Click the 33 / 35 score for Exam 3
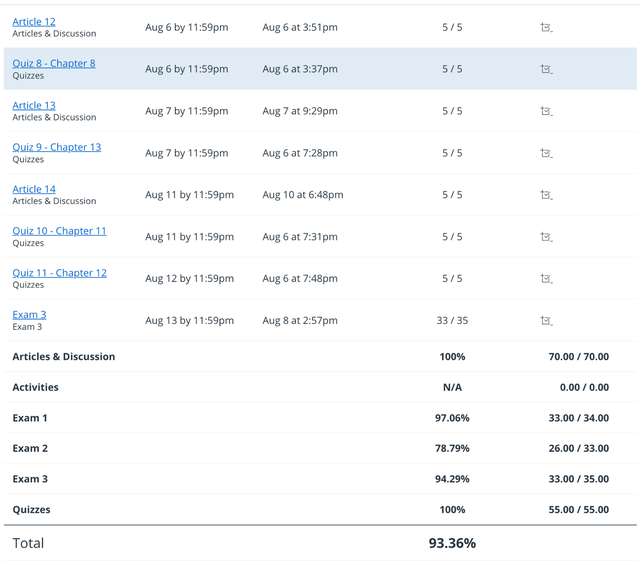 coord(452,321)
